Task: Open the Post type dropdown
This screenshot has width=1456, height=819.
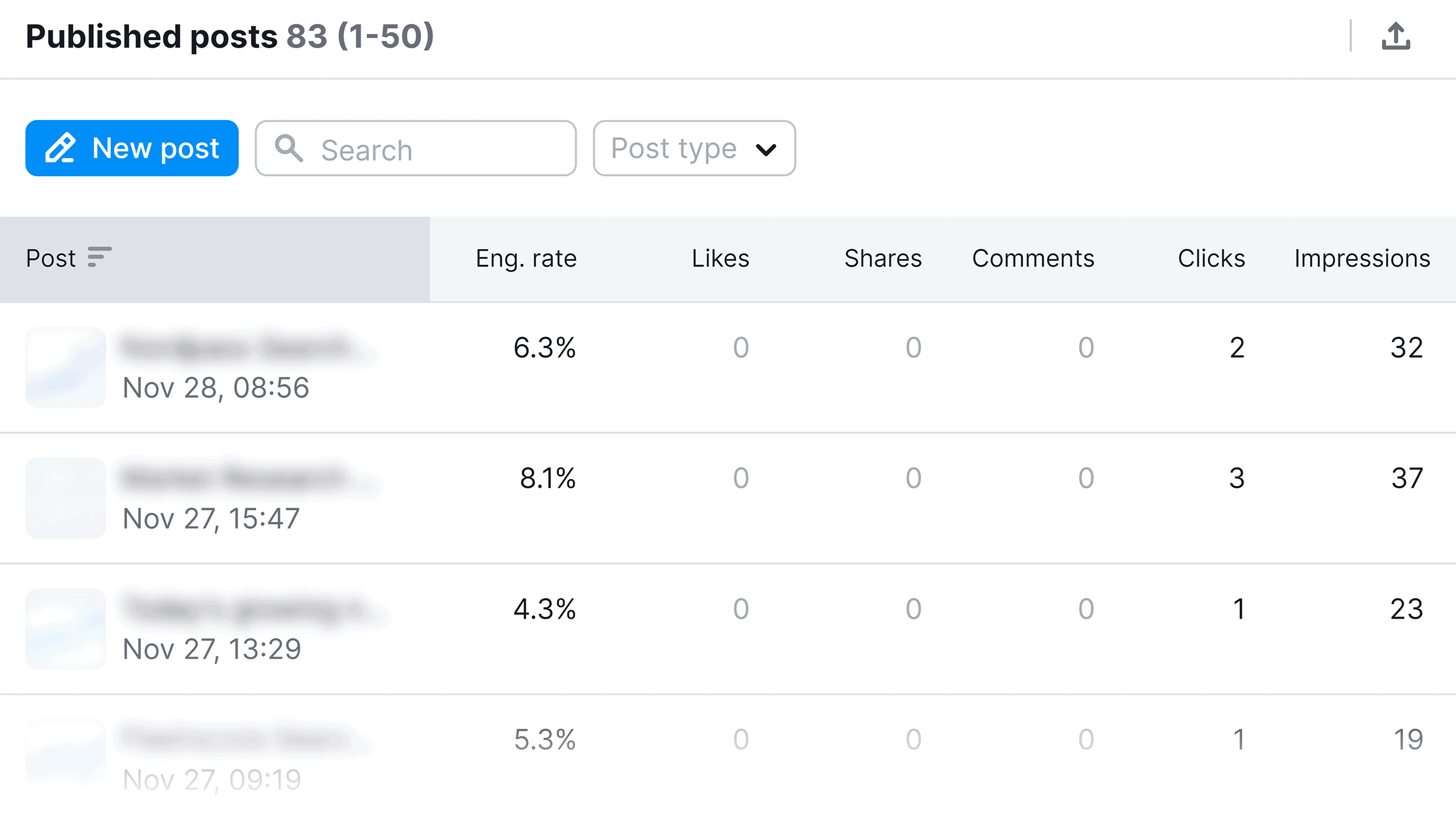Action: click(693, 148)
